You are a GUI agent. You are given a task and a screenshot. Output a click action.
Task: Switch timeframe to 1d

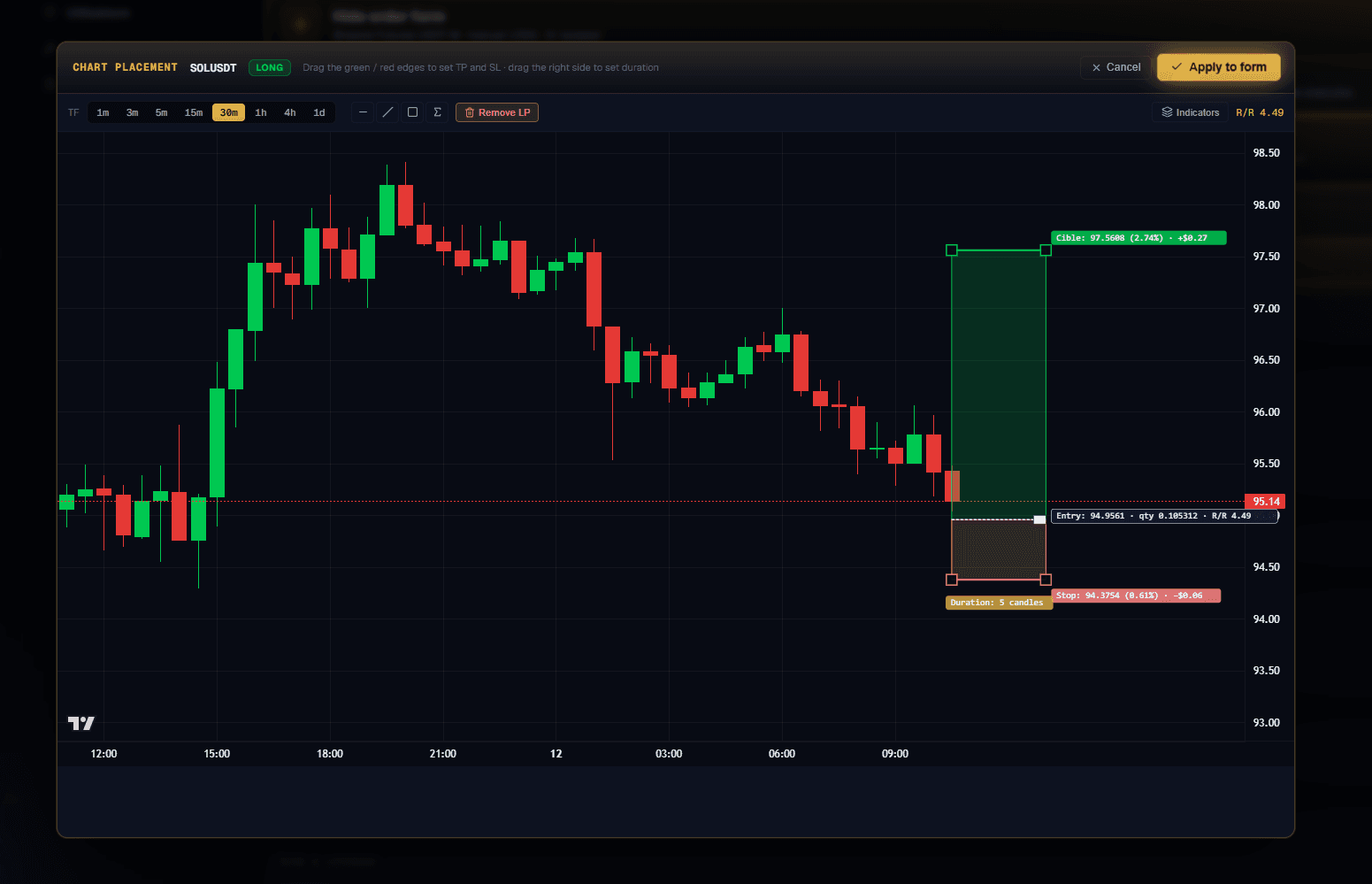click(x=319, y=112)
